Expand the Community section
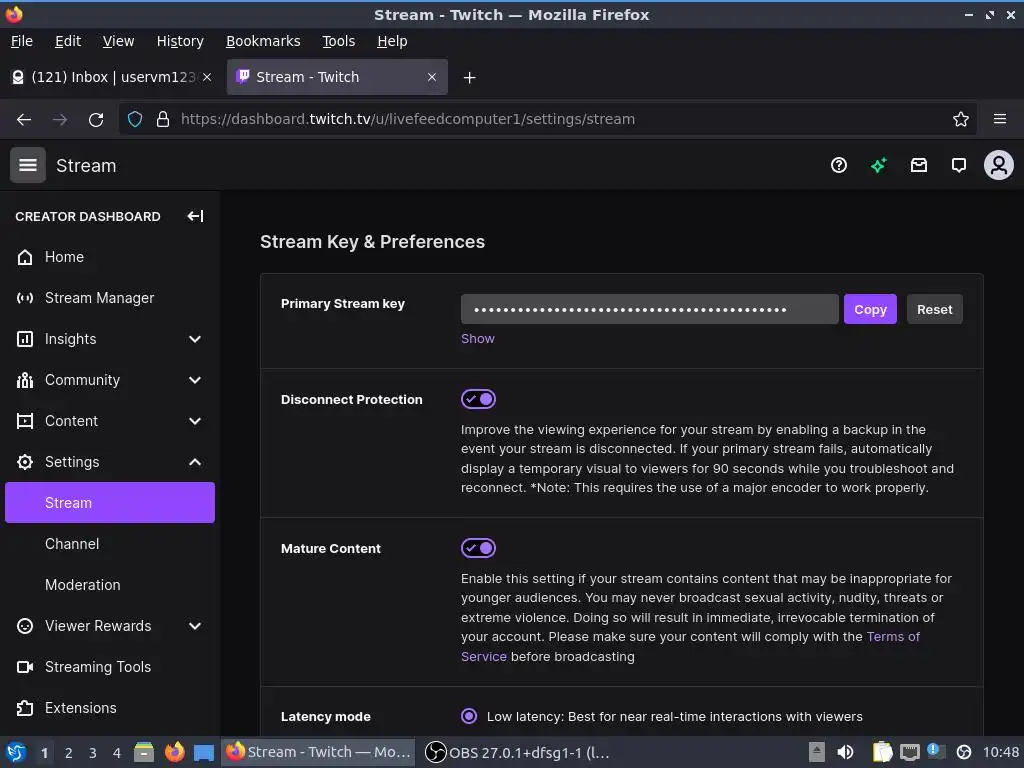1024x768 pixels. click(x=195, y=380)
